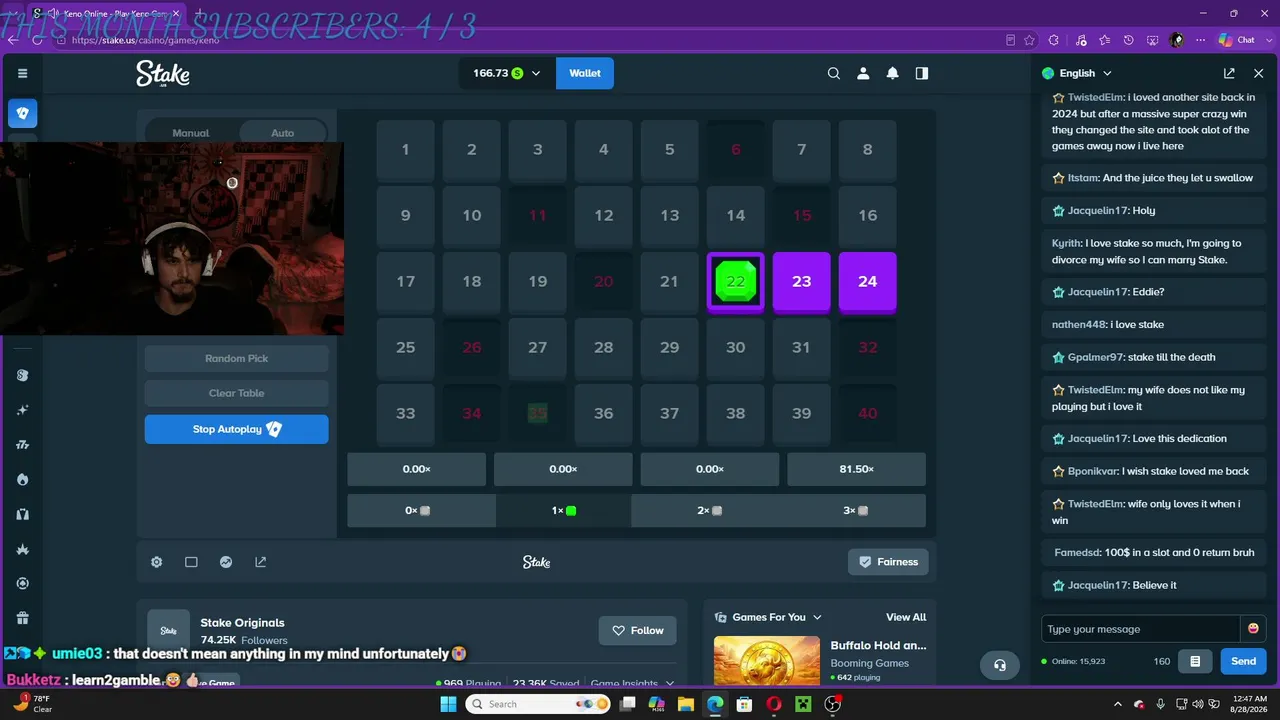Image resolution: width=1280 pixels, height=720 pixels.
Task: Pick Keno number 30
Action: click(736, 347)
